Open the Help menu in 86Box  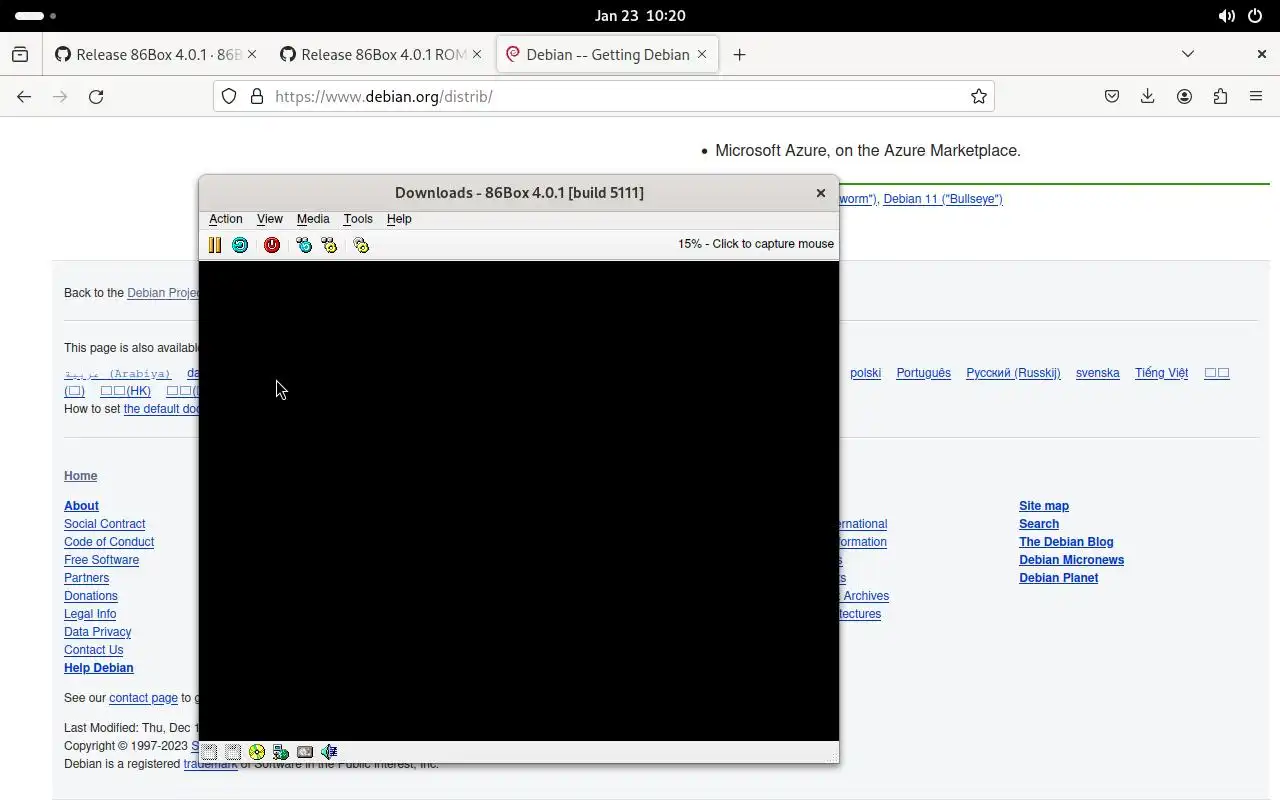[399, 219]
